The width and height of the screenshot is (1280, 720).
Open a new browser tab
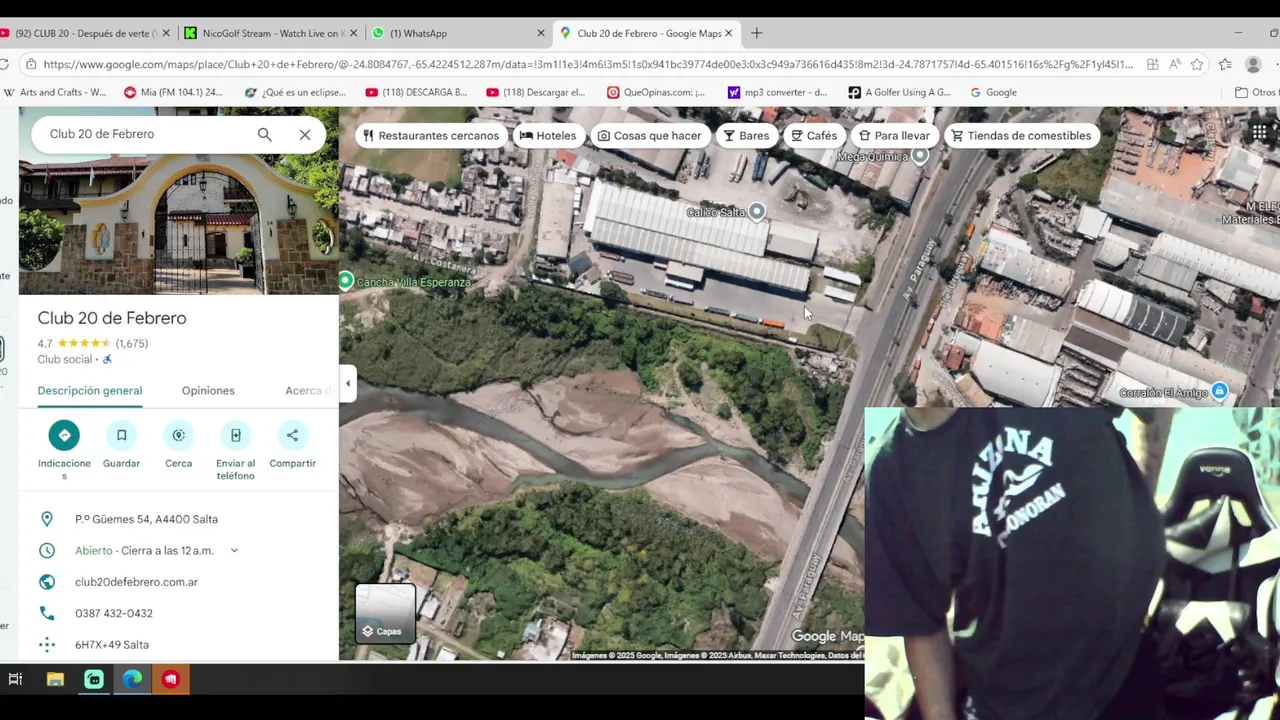click(x=757, y=33)
